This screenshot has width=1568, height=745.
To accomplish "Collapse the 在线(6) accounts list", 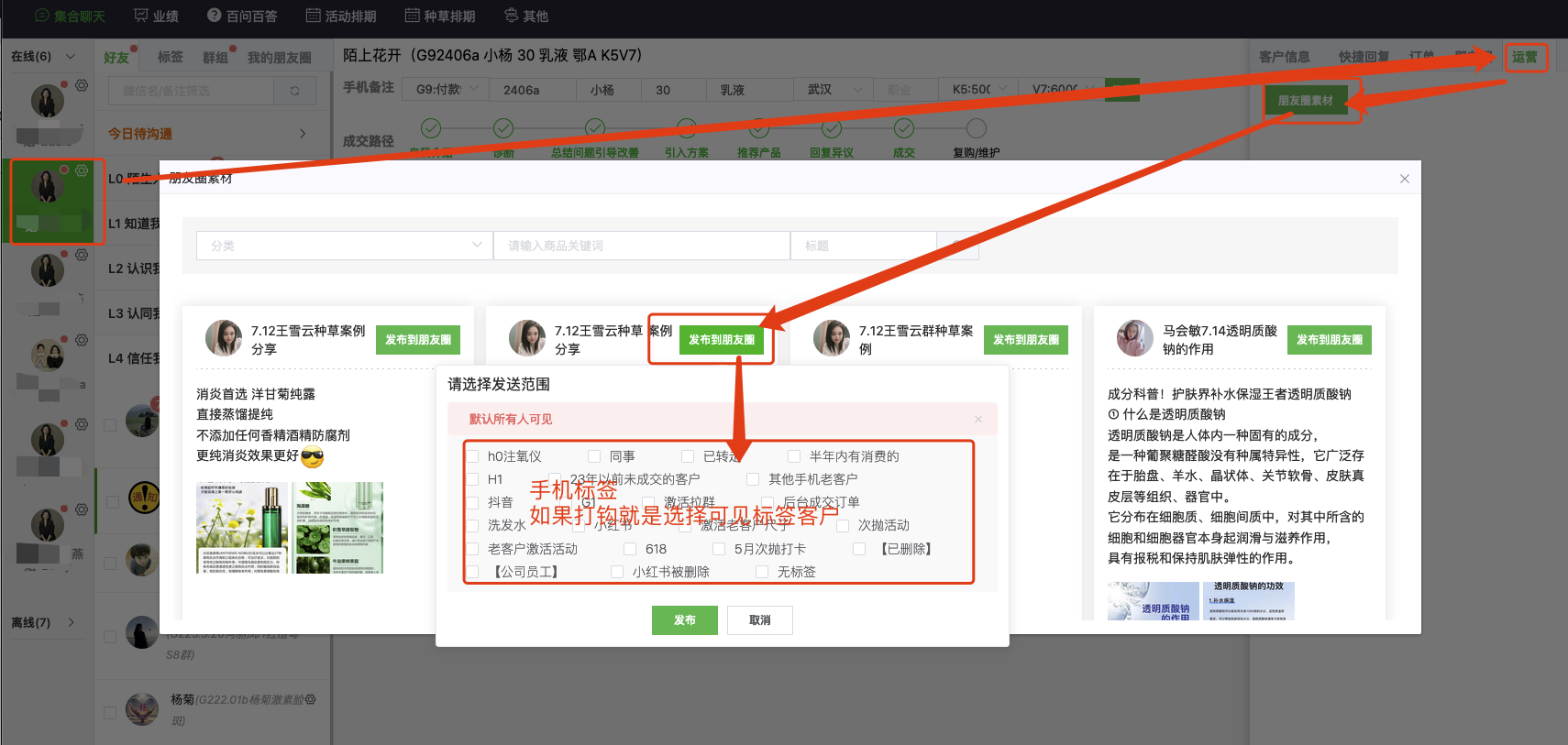I will pos(71,57).
